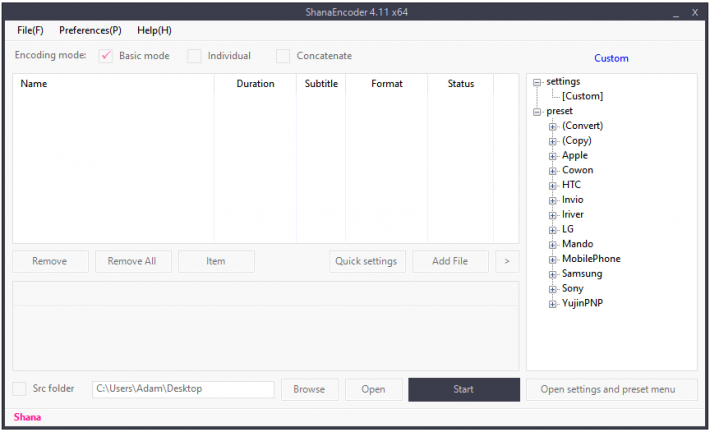Click the Format column header
Screen dimensions: 710x432
coord(387,84)
